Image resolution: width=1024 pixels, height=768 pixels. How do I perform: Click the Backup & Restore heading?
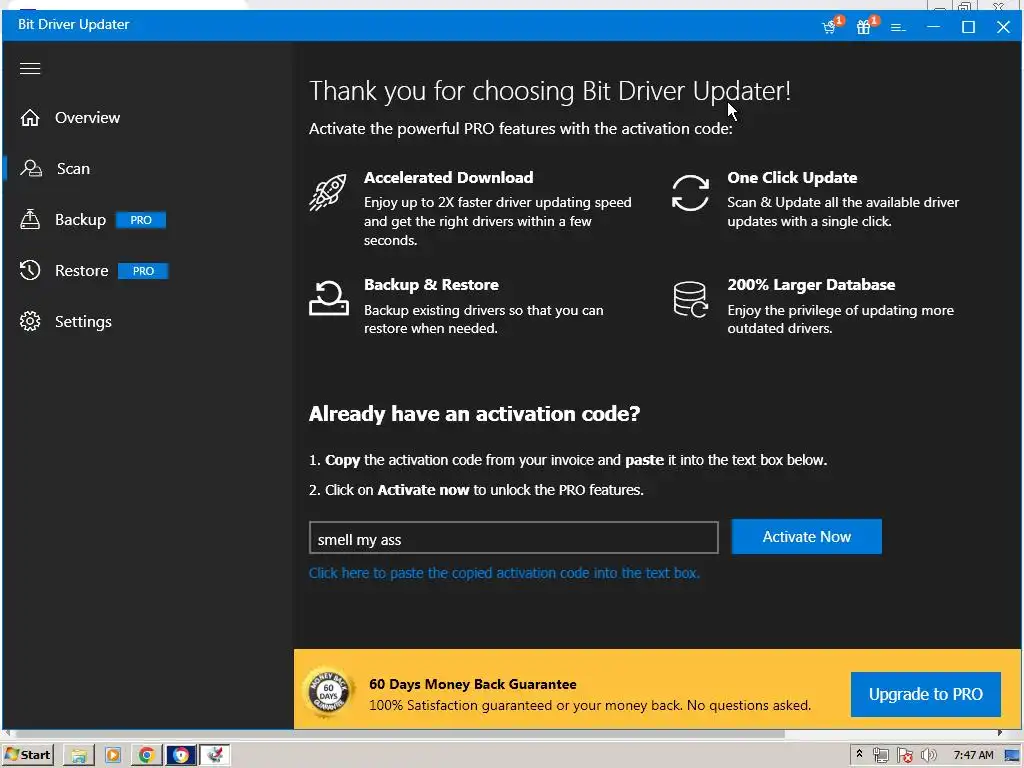(x=431, y=285)
